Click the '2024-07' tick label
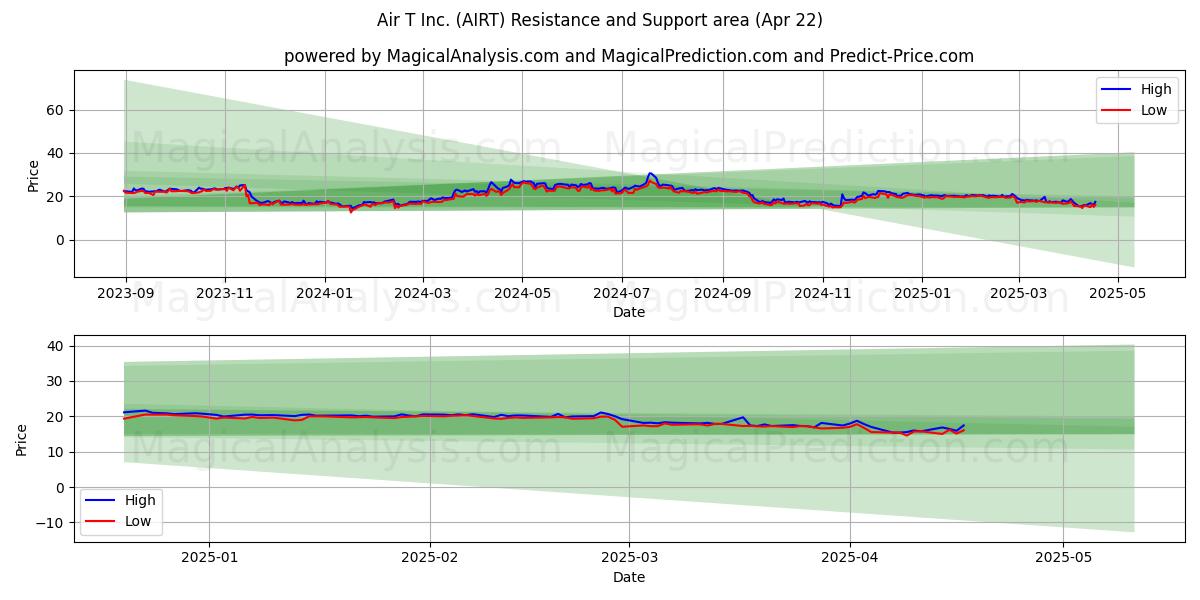The height and width of the screenshot is (600, 1200). (622, 293)
